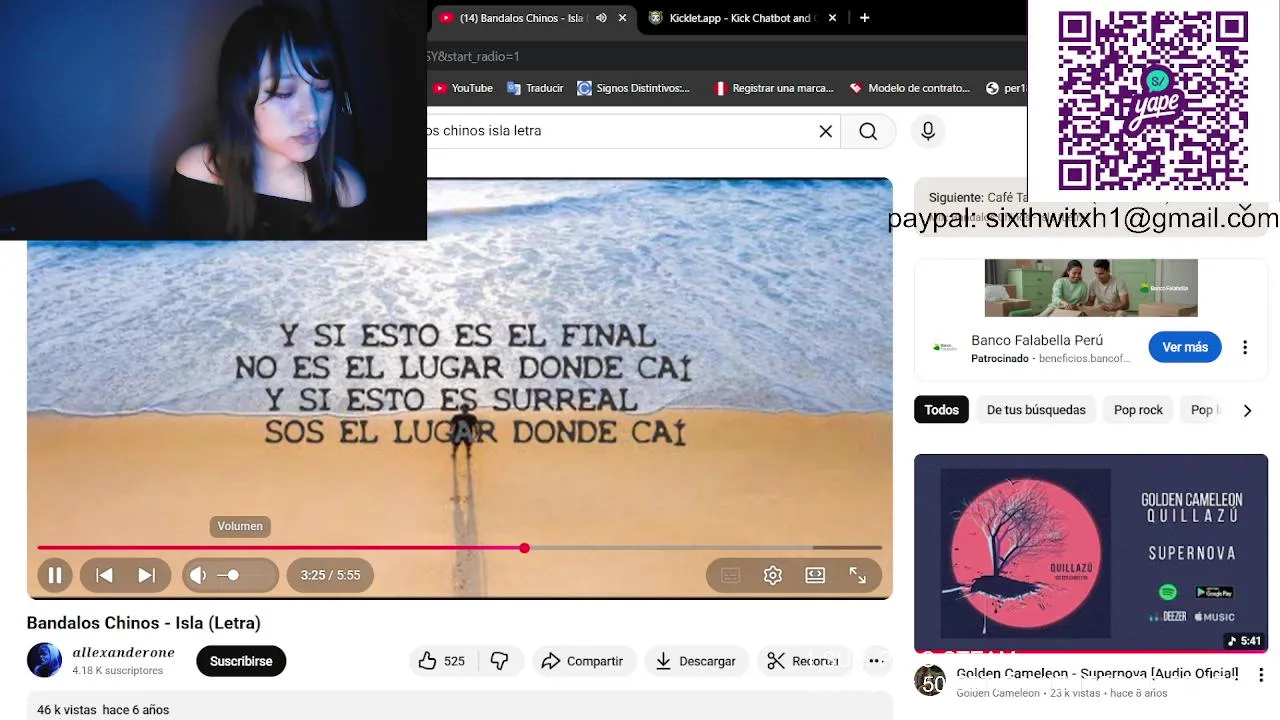Switch to the Kicklet.app browser tab
Viewport: 1280px width, 720px height.
coord(740,18)
